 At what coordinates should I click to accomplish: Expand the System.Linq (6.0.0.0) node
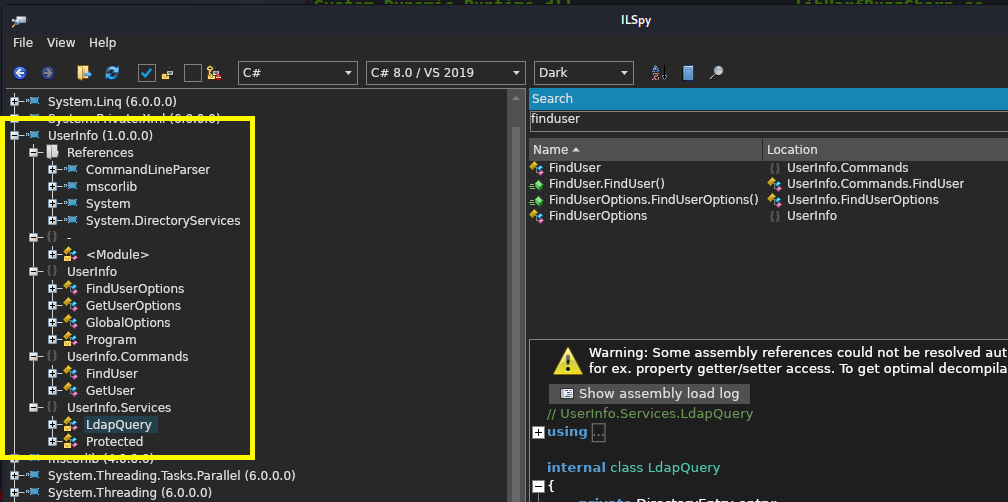15,102
